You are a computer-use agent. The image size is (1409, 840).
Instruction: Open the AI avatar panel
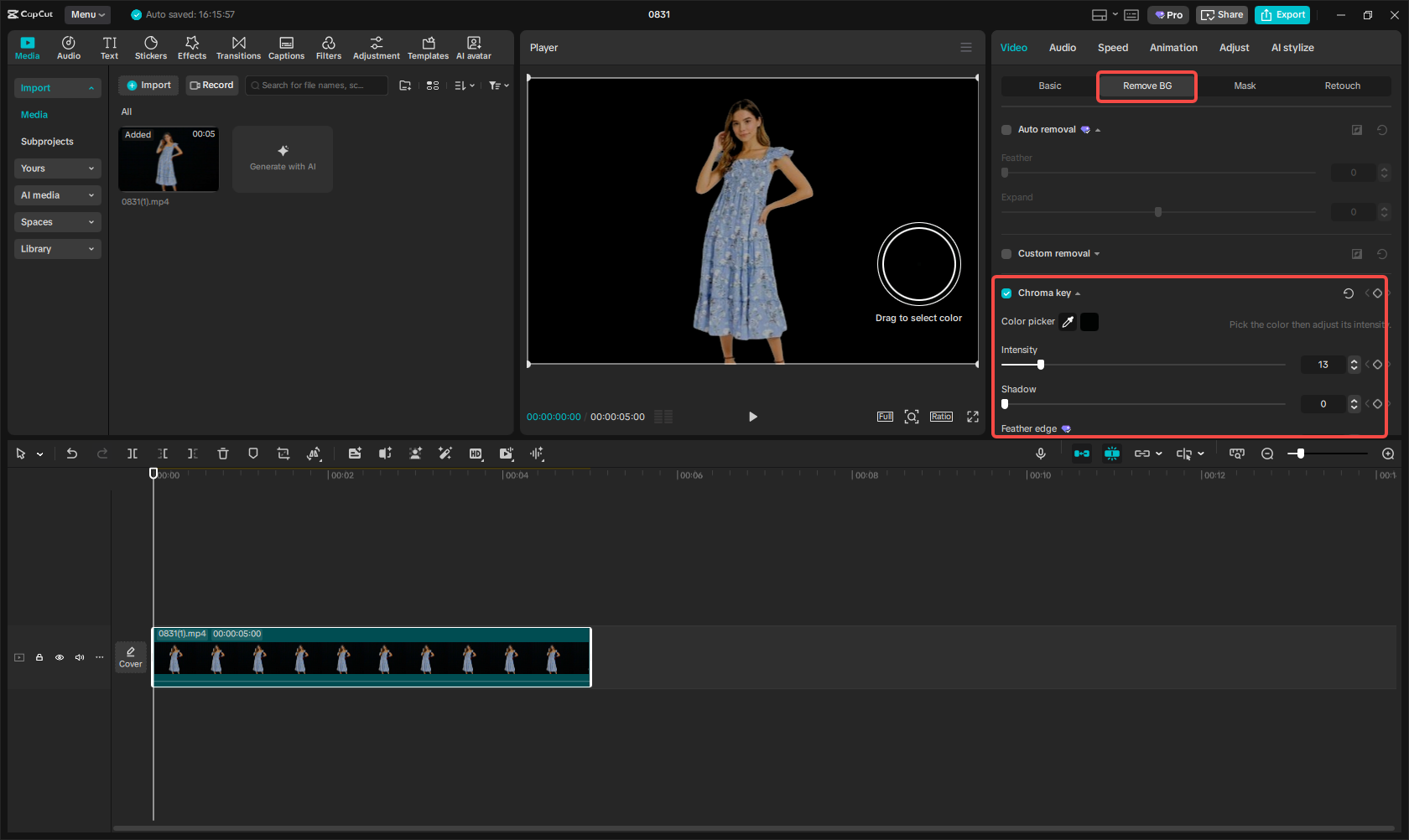click(x=473, y=47)
